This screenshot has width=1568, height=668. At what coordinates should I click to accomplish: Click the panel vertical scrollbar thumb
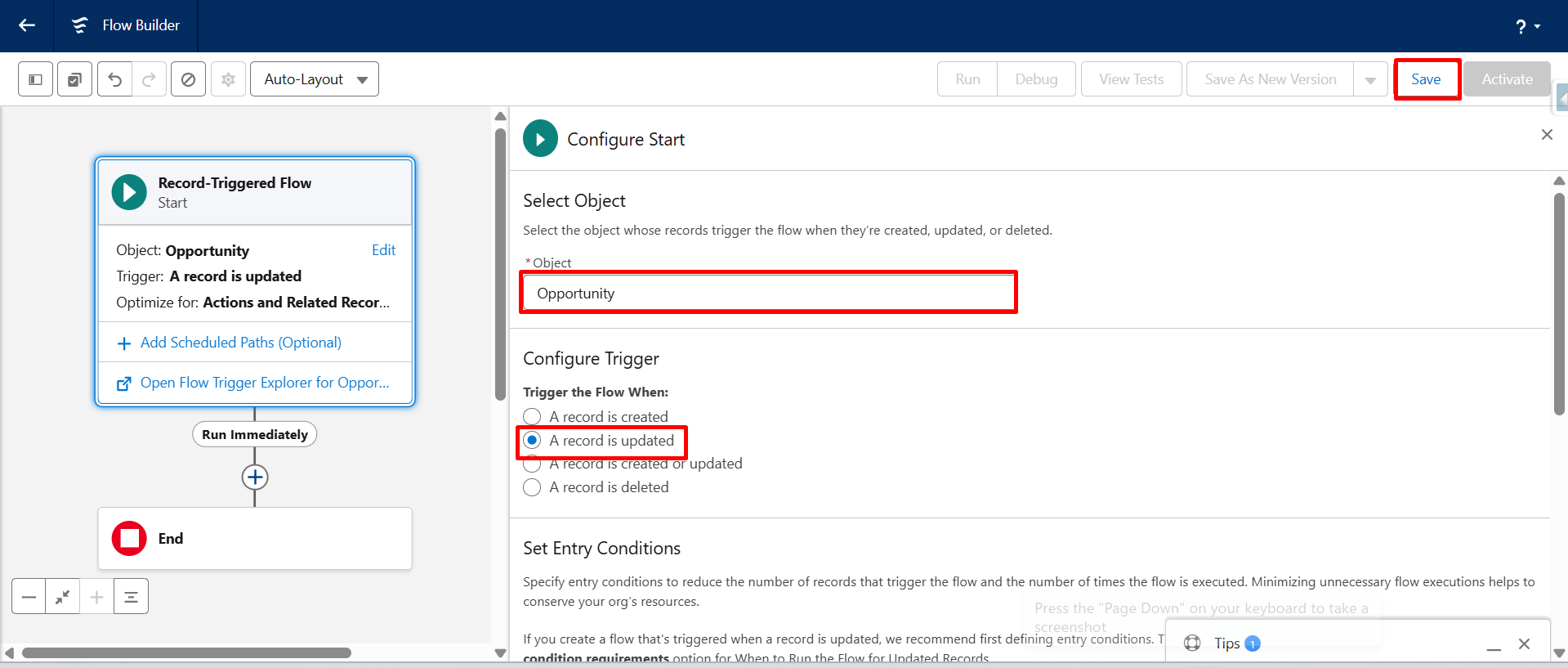point(1559,304)
